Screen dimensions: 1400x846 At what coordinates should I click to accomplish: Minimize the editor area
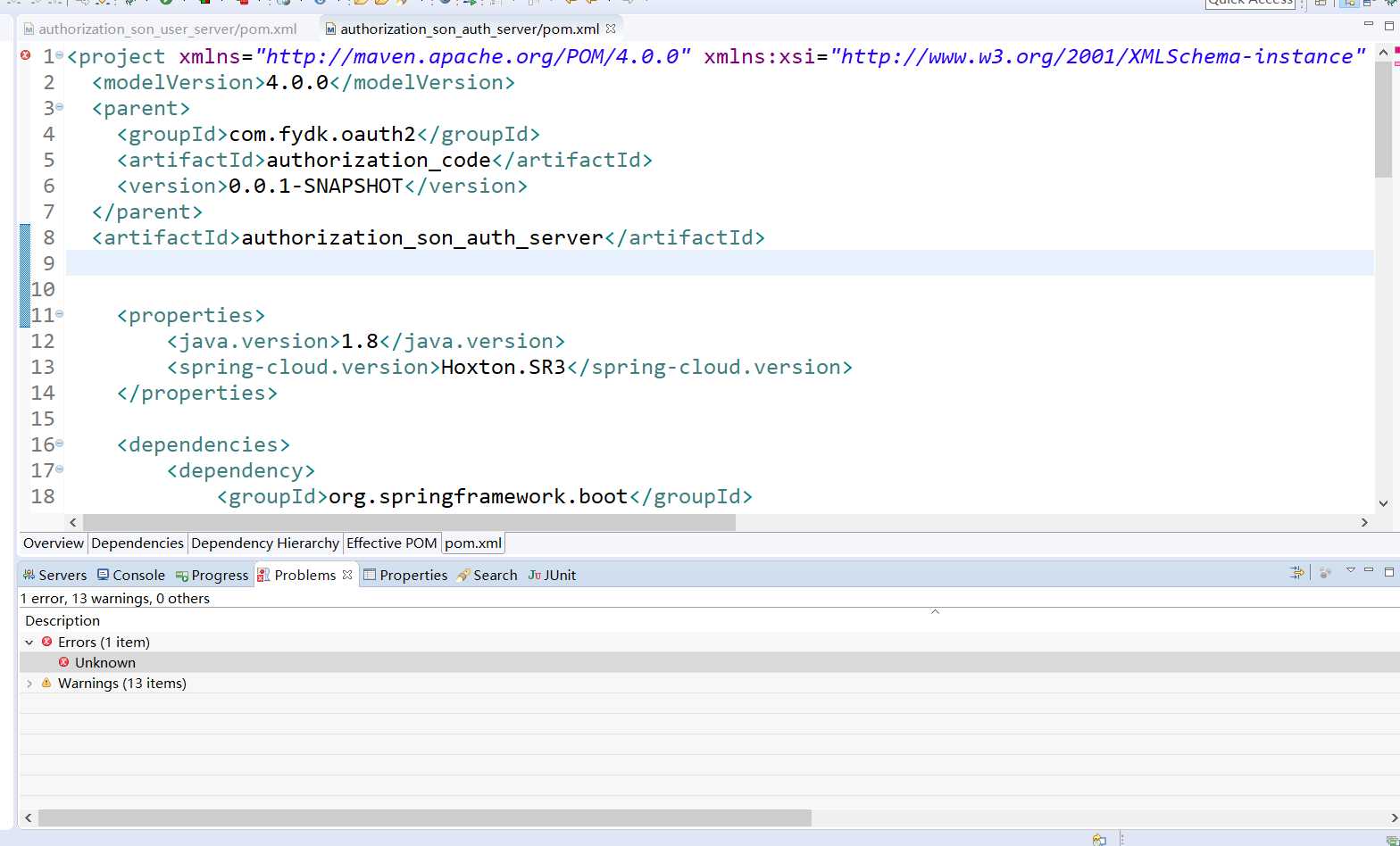pyautogui.click(x=1369, y=25)
